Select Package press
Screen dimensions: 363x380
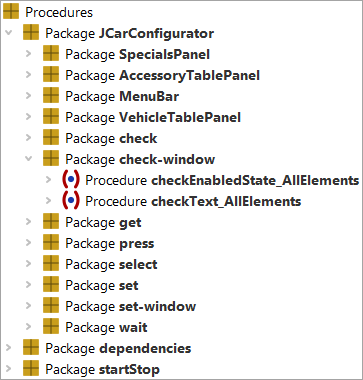point(110,243)
